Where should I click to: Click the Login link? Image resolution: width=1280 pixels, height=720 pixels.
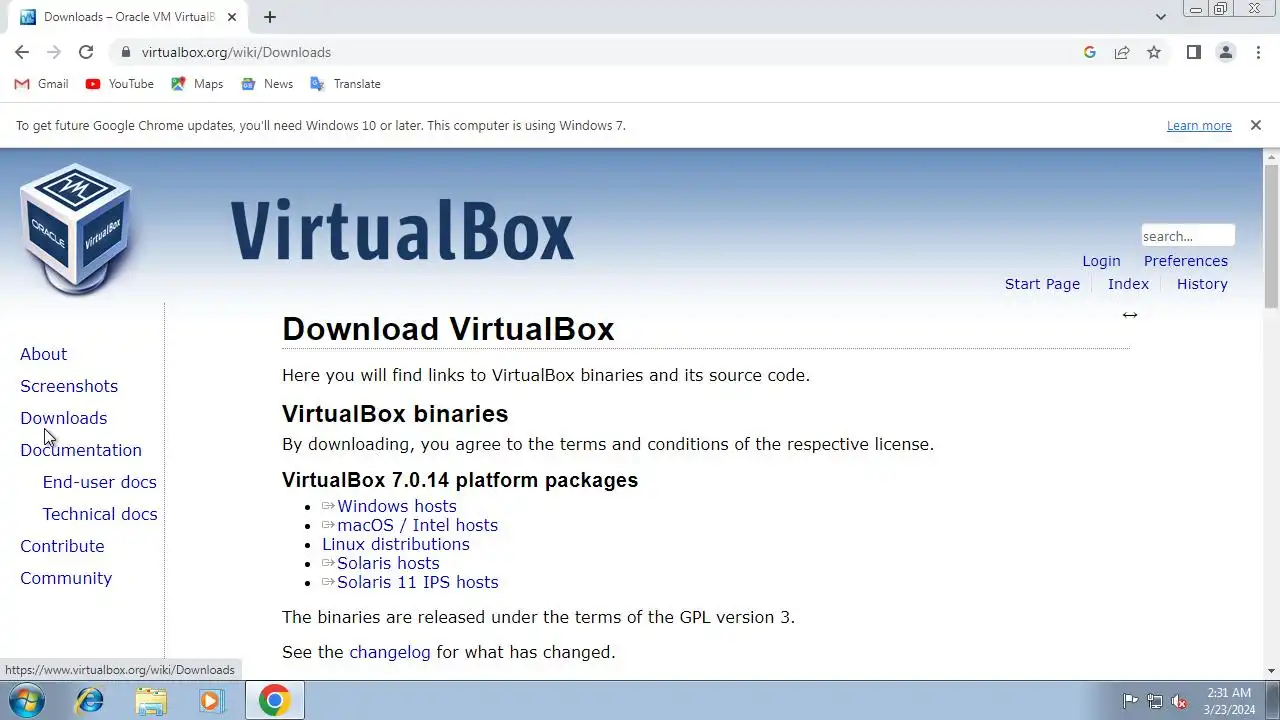[1101, 261]
